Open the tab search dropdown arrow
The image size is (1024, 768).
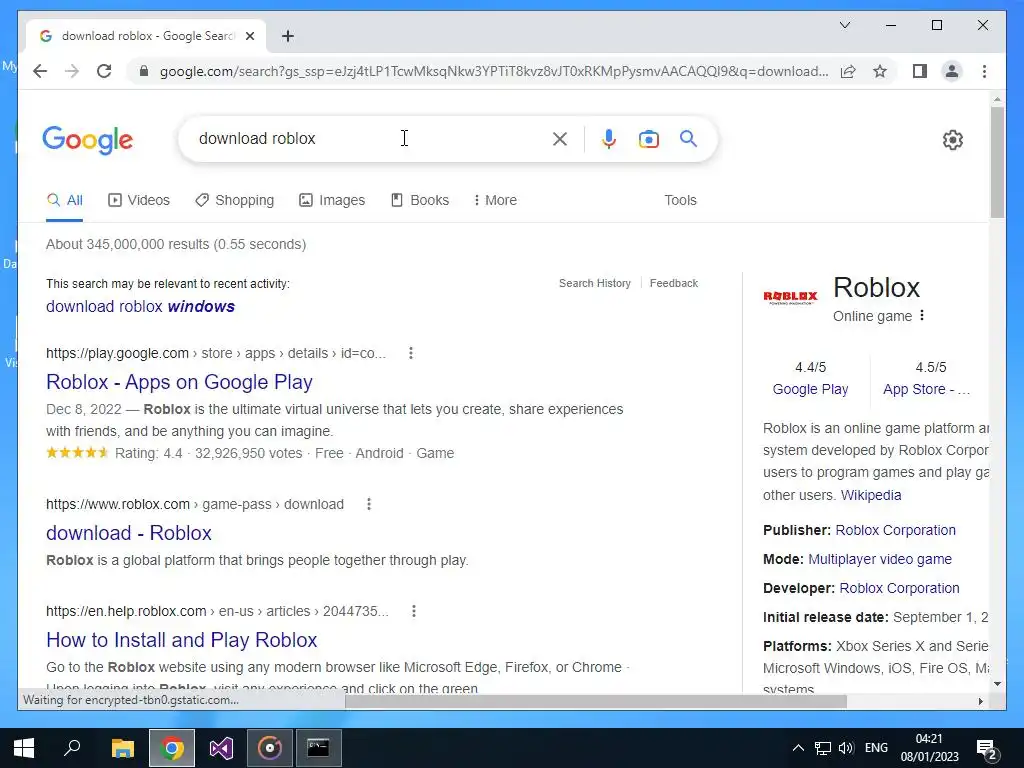tap(844, 25)
